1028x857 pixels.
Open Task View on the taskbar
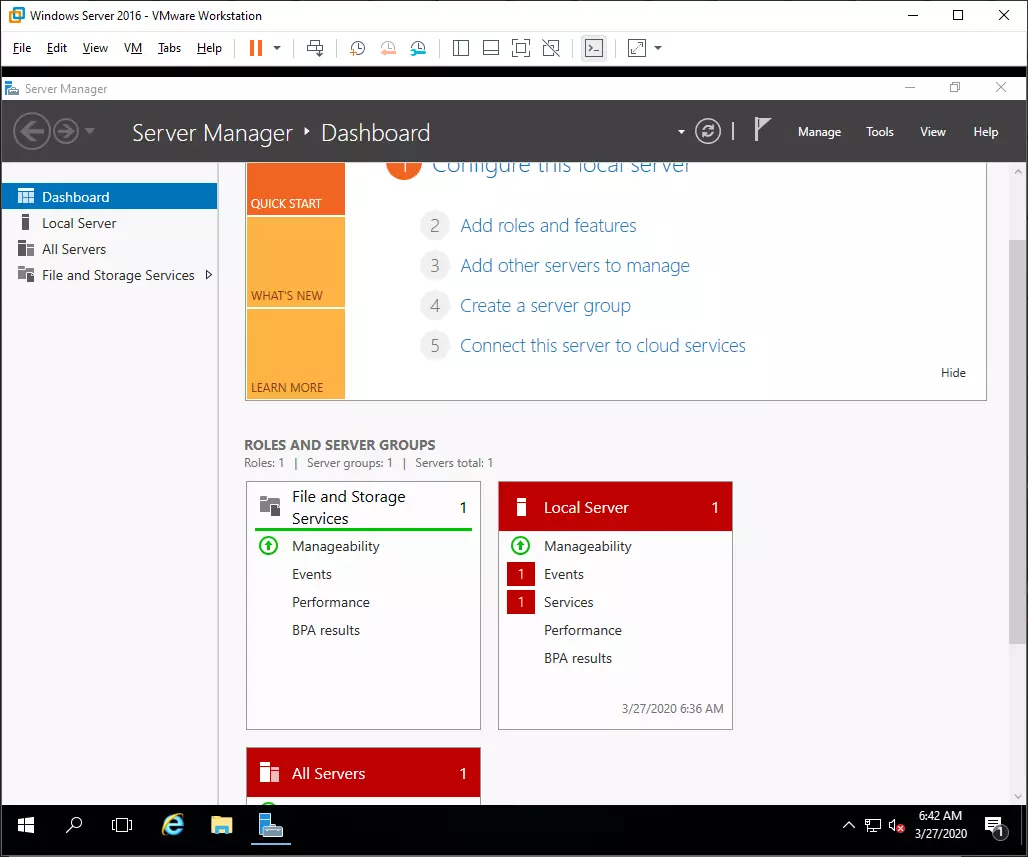(122, 825)
